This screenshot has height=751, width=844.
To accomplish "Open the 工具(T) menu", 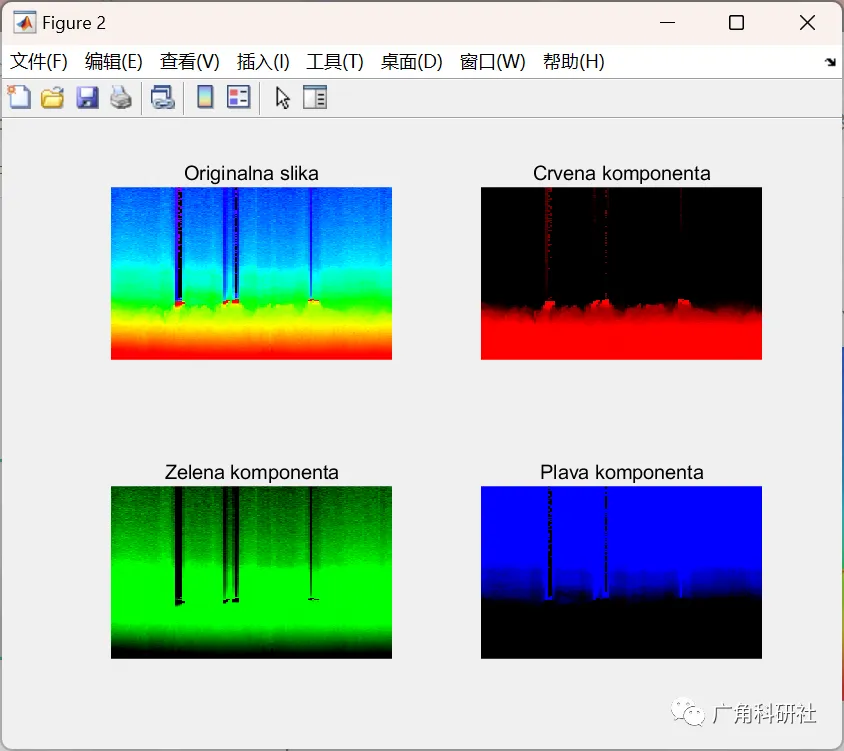I will 334,61.
